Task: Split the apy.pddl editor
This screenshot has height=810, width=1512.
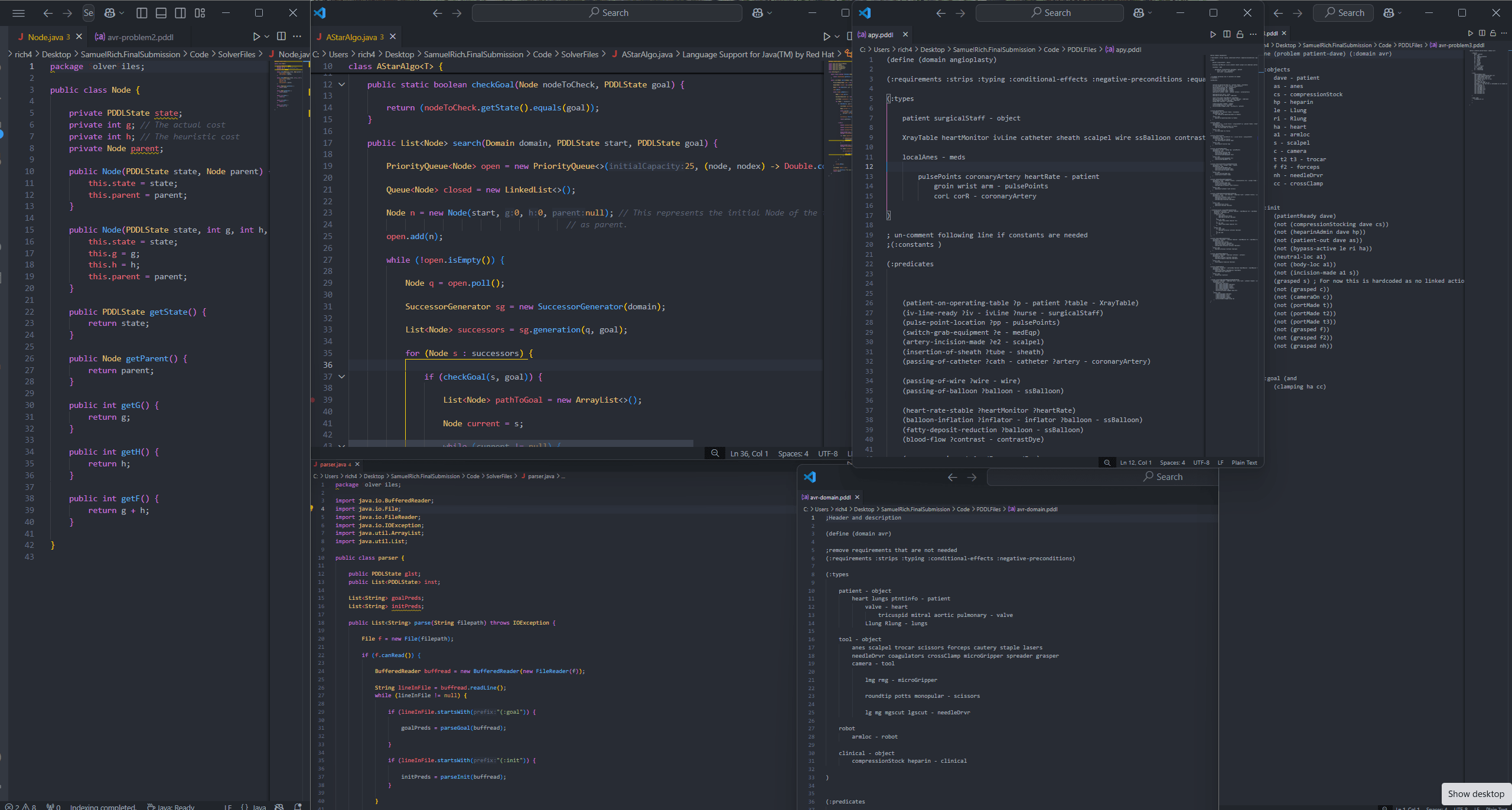Action: [1227, 34]
